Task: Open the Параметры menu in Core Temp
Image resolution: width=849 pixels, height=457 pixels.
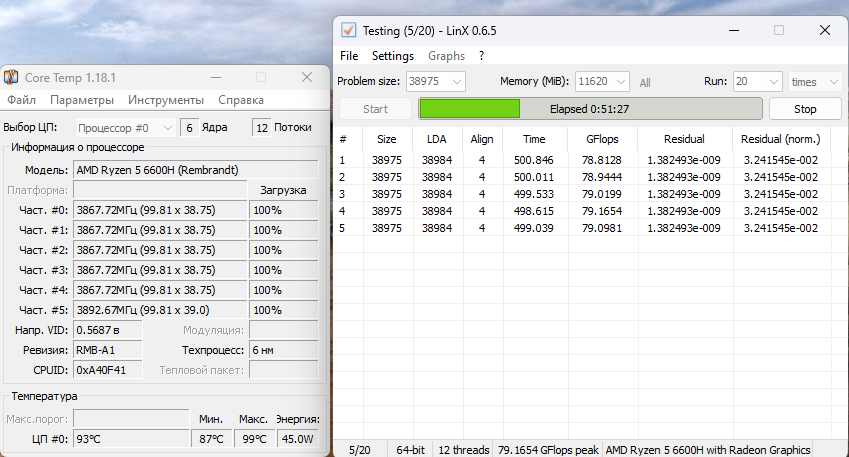Action: (82, 100)
